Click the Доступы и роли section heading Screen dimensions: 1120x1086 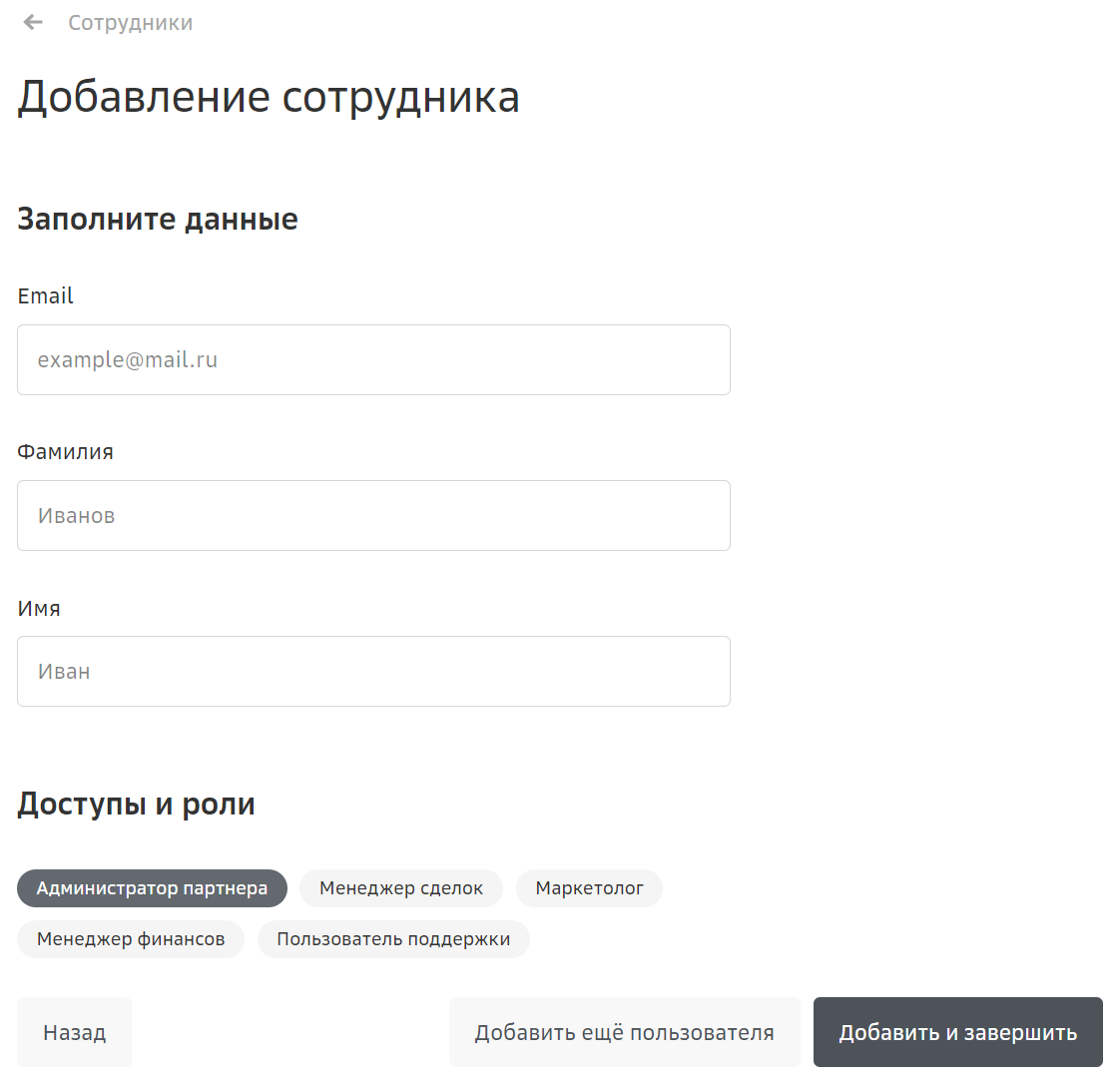pos(137,805)
